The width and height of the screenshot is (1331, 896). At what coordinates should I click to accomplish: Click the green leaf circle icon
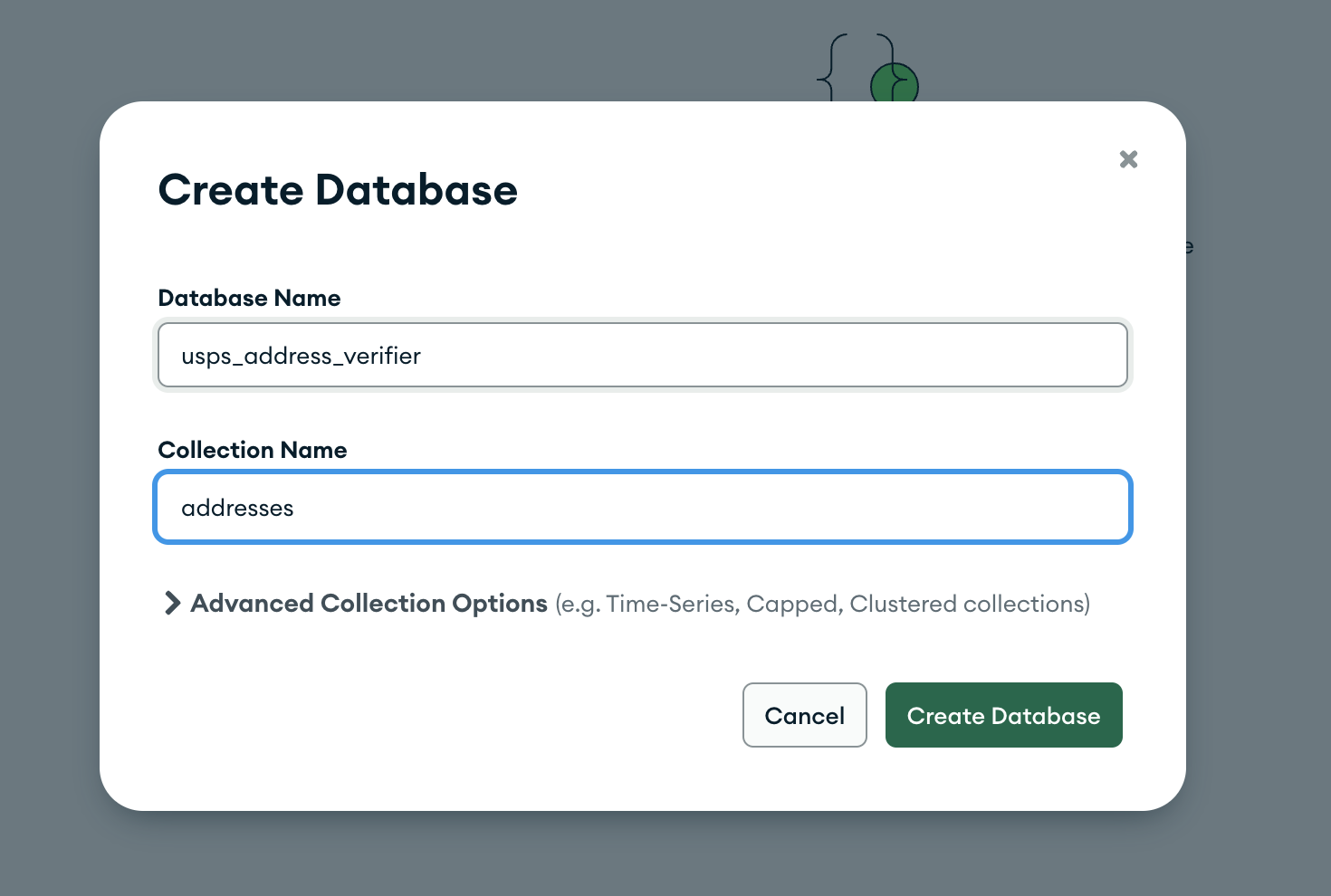(895, 84)
